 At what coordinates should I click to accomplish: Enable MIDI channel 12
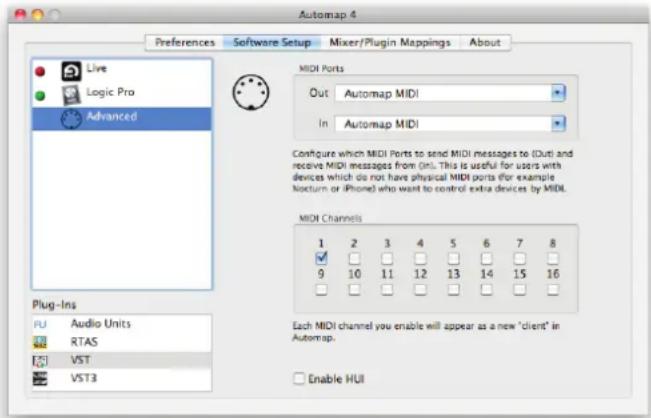(420, 289)
